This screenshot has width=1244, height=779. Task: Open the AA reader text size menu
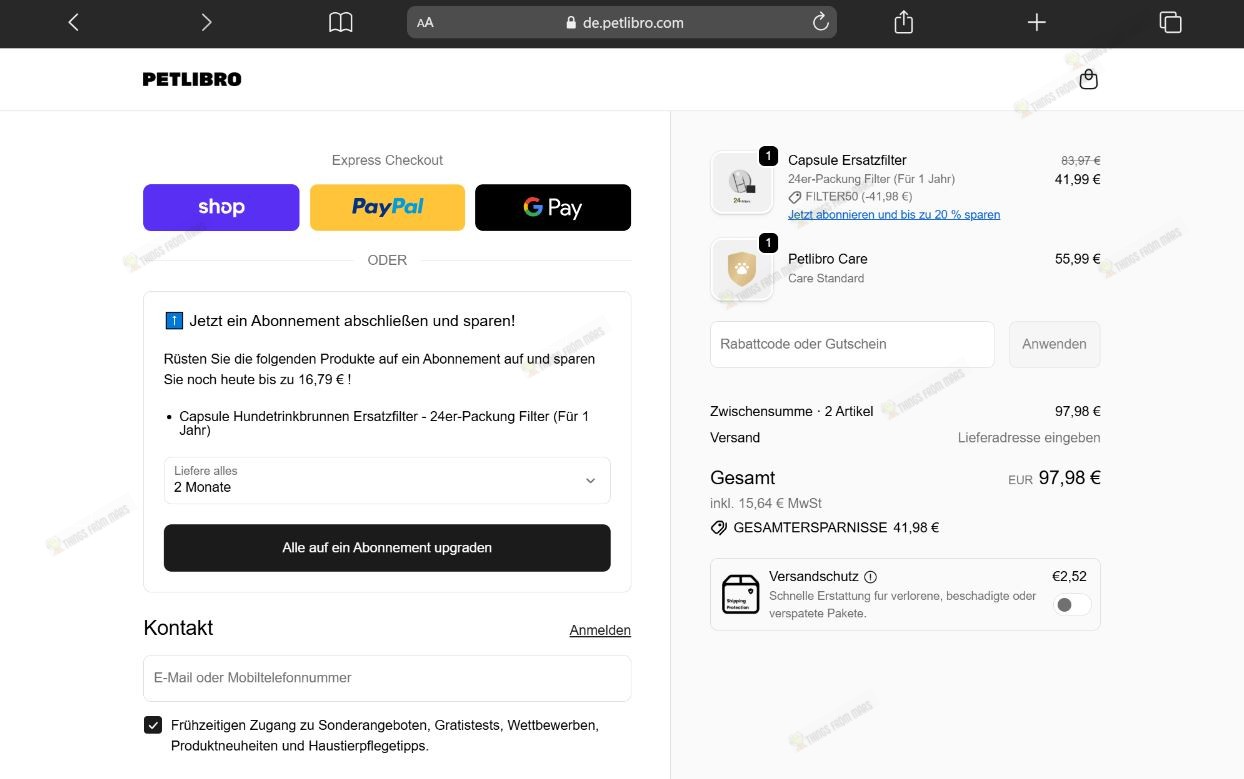[426, 22]
